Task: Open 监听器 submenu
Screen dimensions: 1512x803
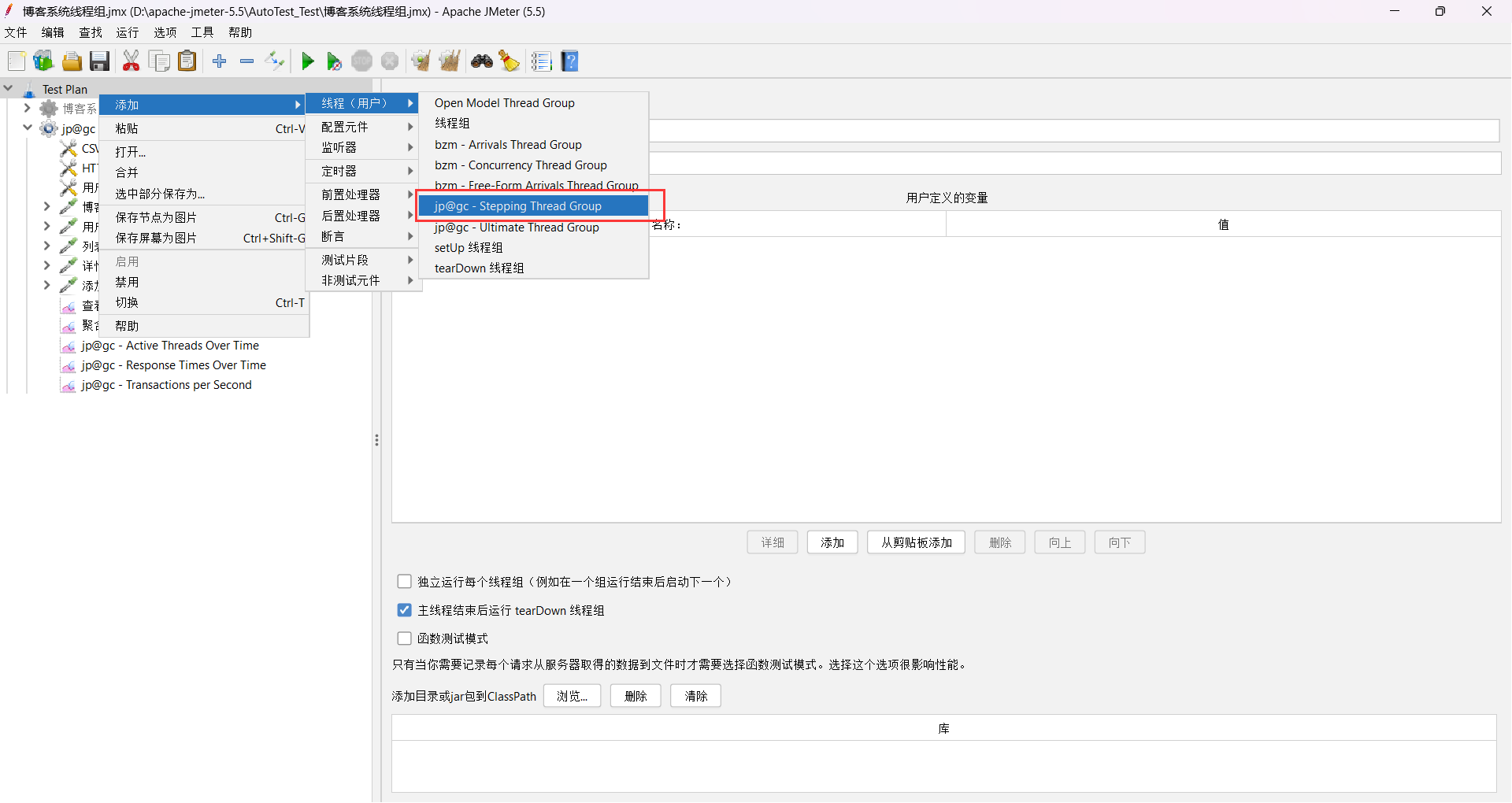Action: (x=362, y=147)
